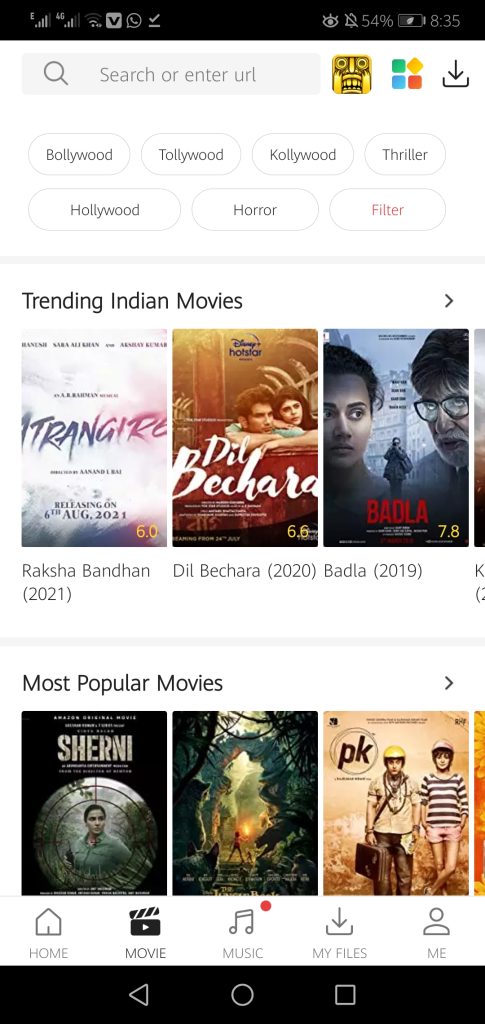
Task: Open the Dil Bechara (2020) poster
Action: [245, 438]
